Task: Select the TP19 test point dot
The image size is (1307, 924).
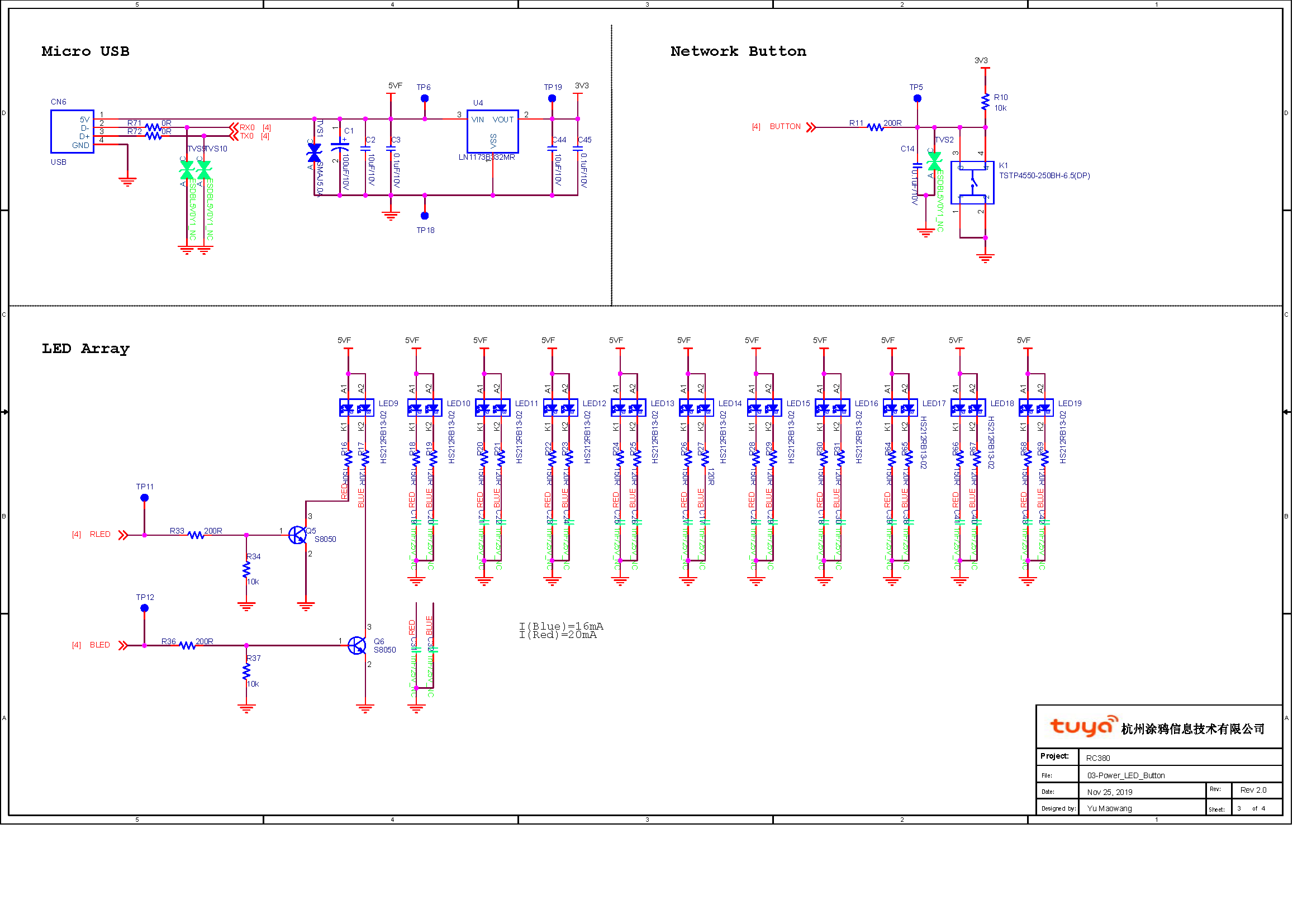Action: coord(552,98)
